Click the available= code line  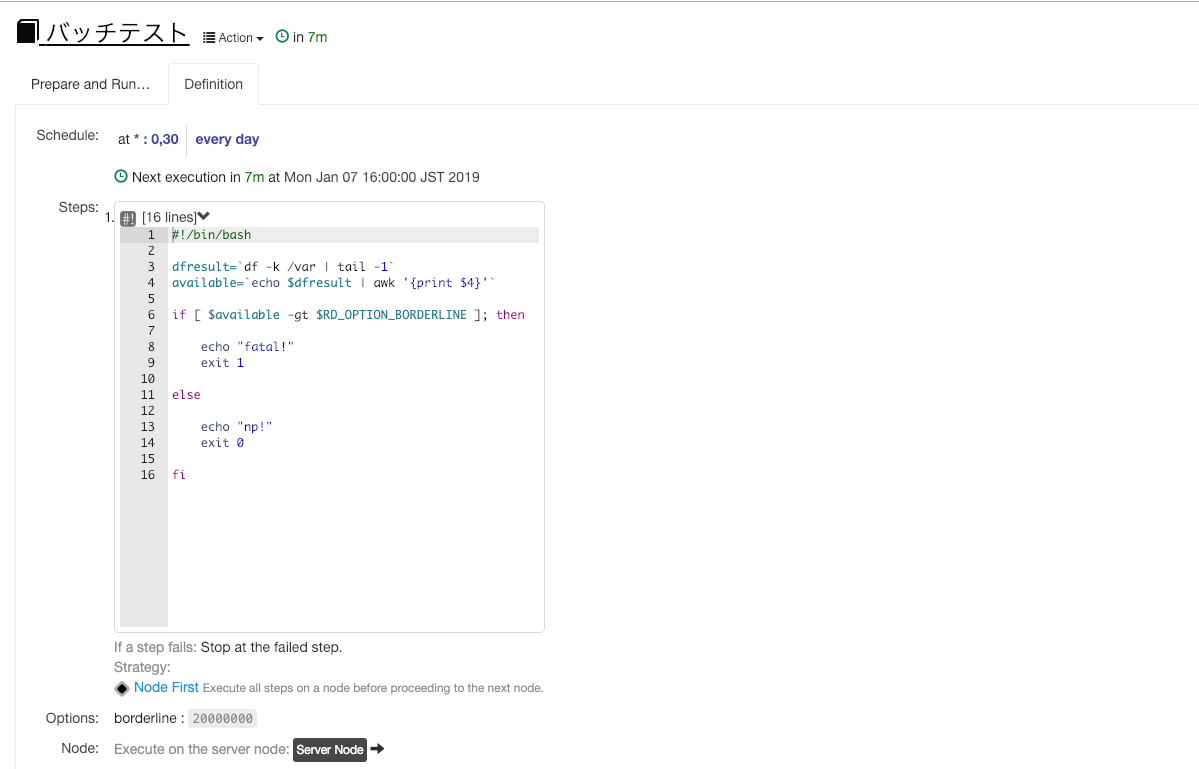click(x=333, y=283)
